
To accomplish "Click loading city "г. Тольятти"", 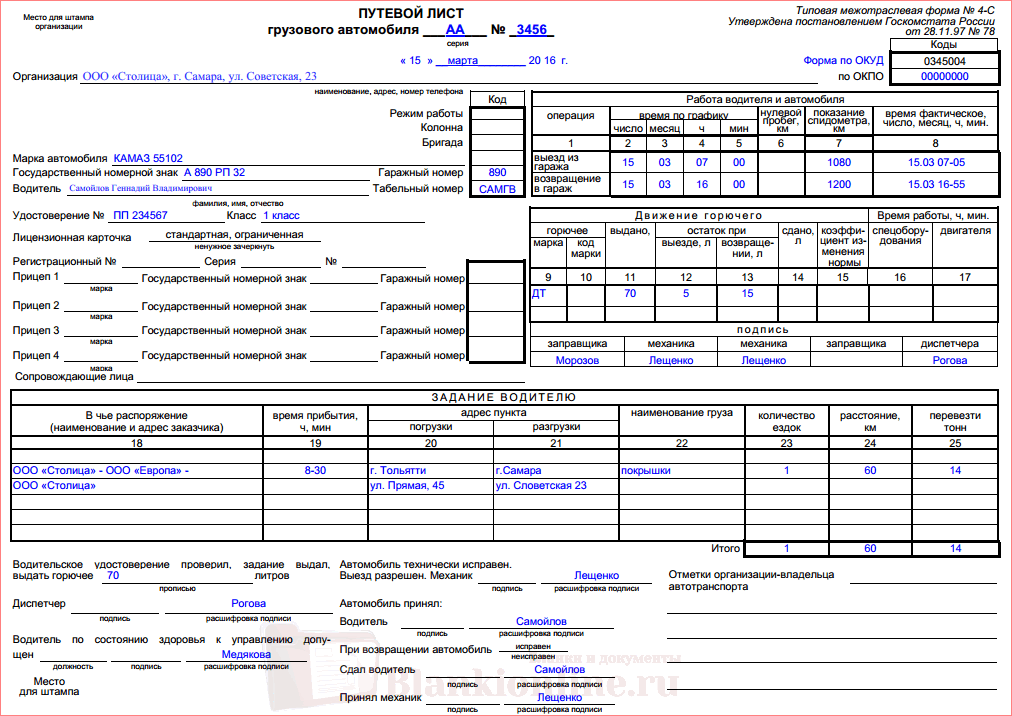I will [398, 471].
